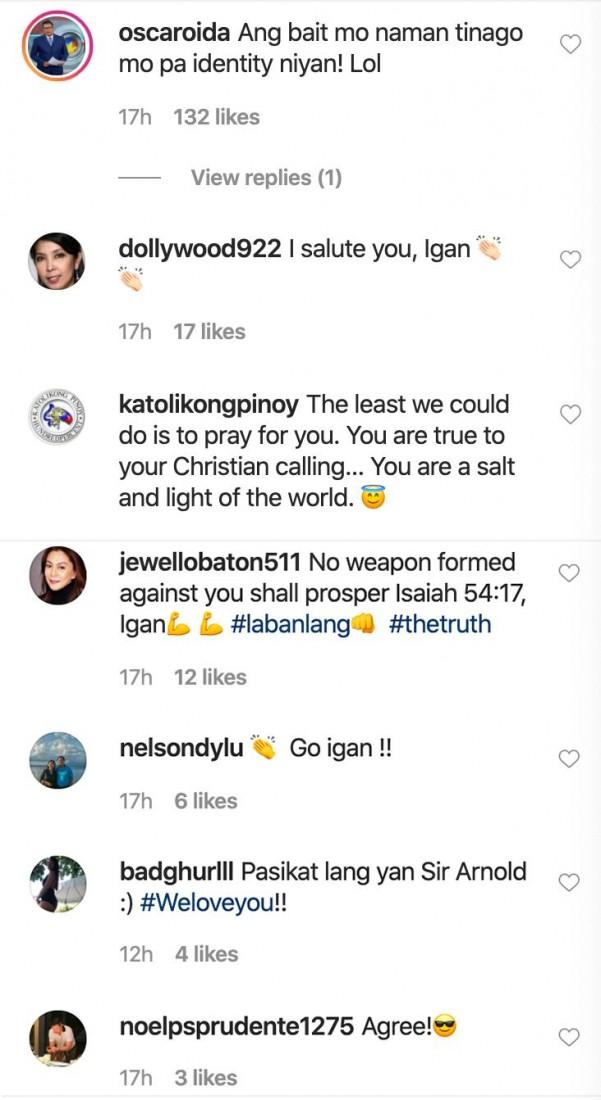
Task: Tap the heart beside badghurlll's comment
Action: [x=569, y=883]
